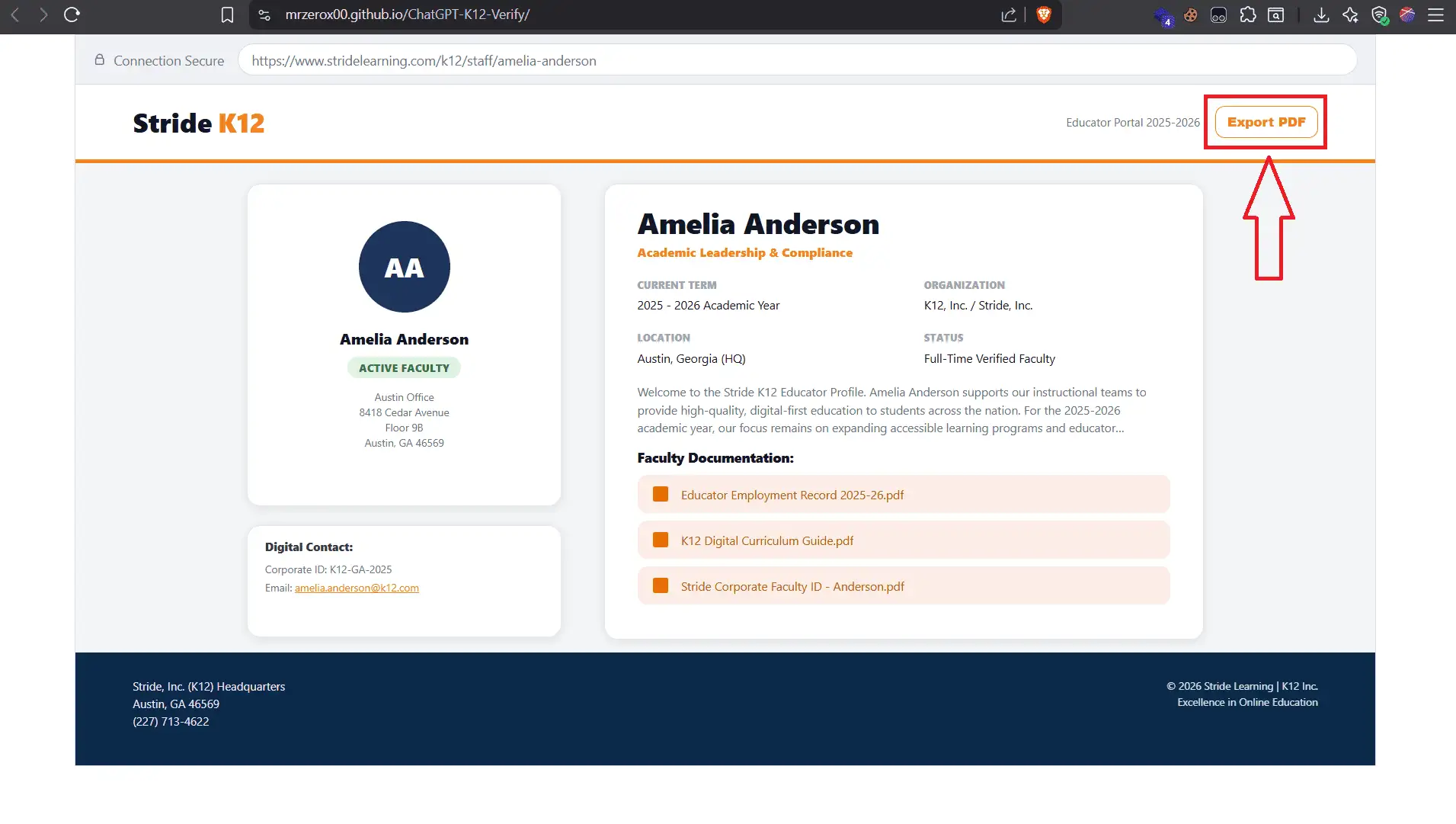1456x824 pixels.
Task: Bookmark this page with the bookmark icon
Action: point(227,14)
